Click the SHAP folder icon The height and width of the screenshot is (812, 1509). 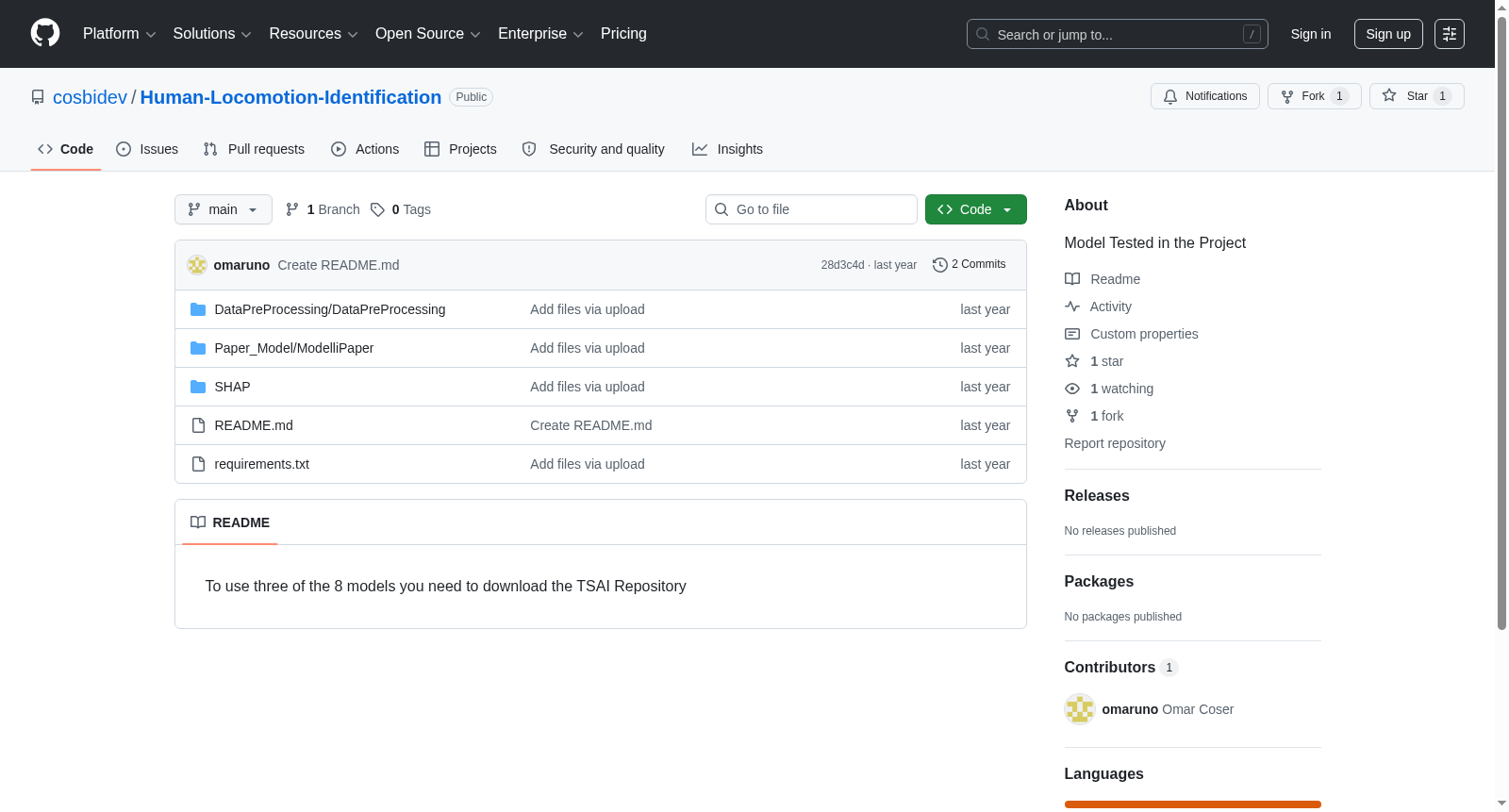click(198, 387)
